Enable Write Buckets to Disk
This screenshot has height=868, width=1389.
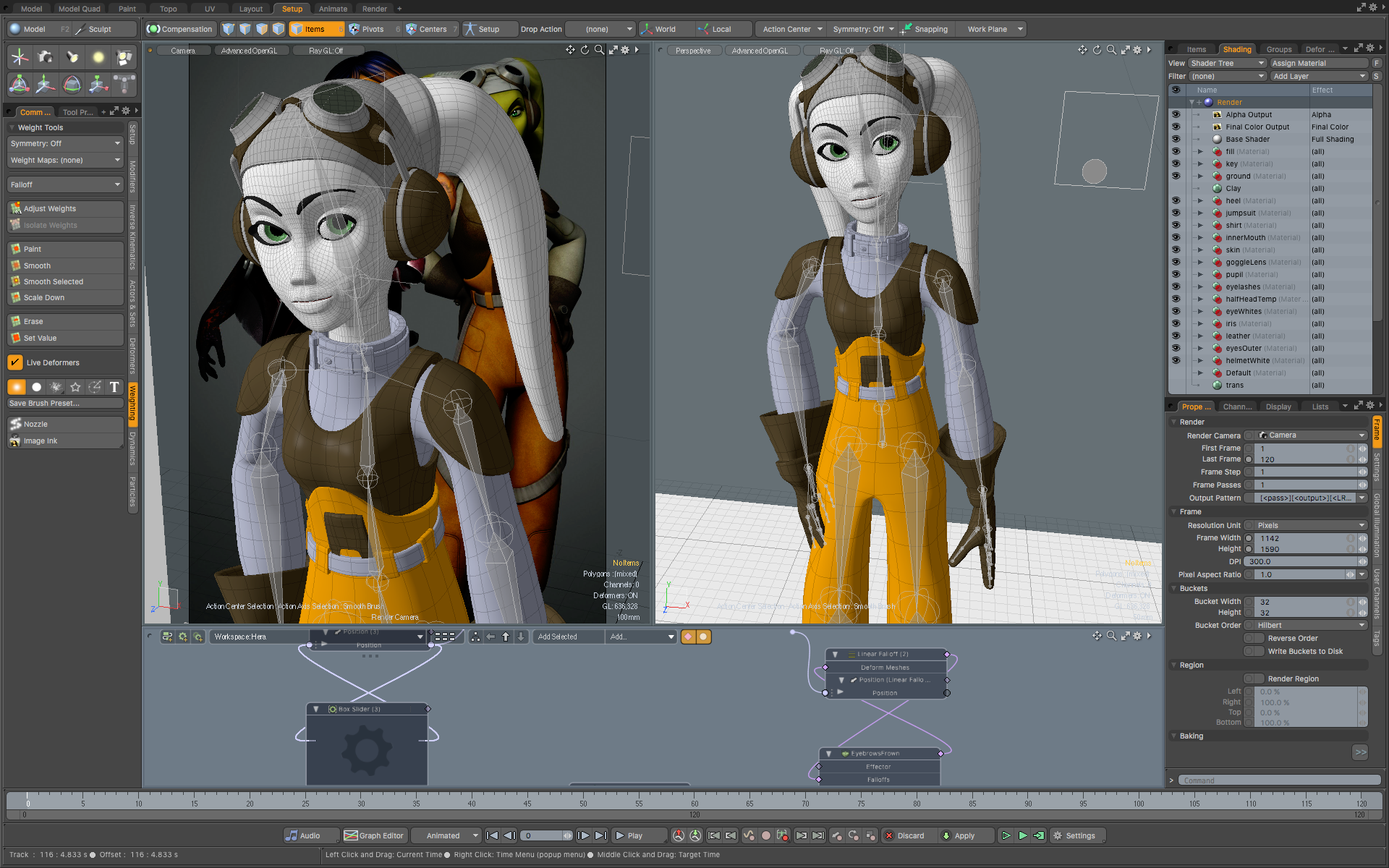click(1254, 651)
